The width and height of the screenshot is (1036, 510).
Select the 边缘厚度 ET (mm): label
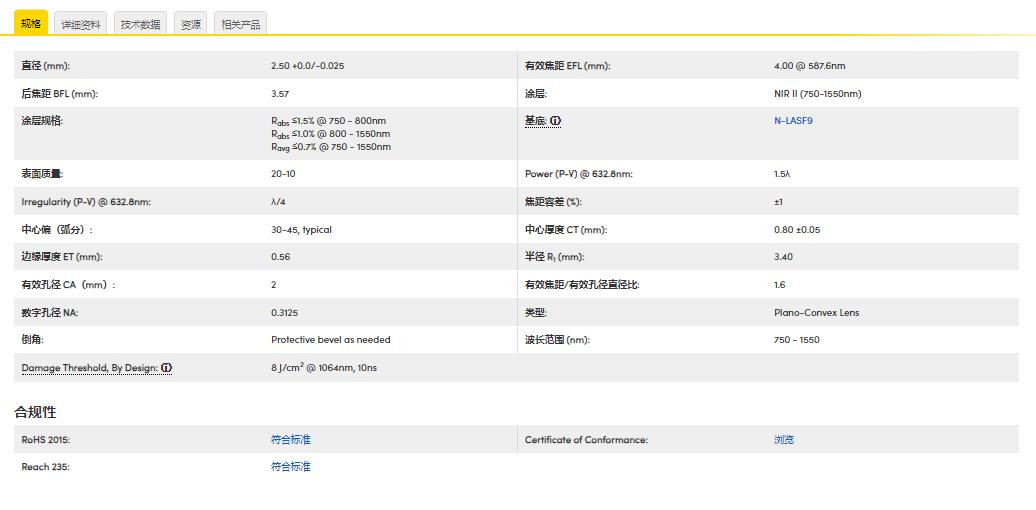[x=61, y=257]
